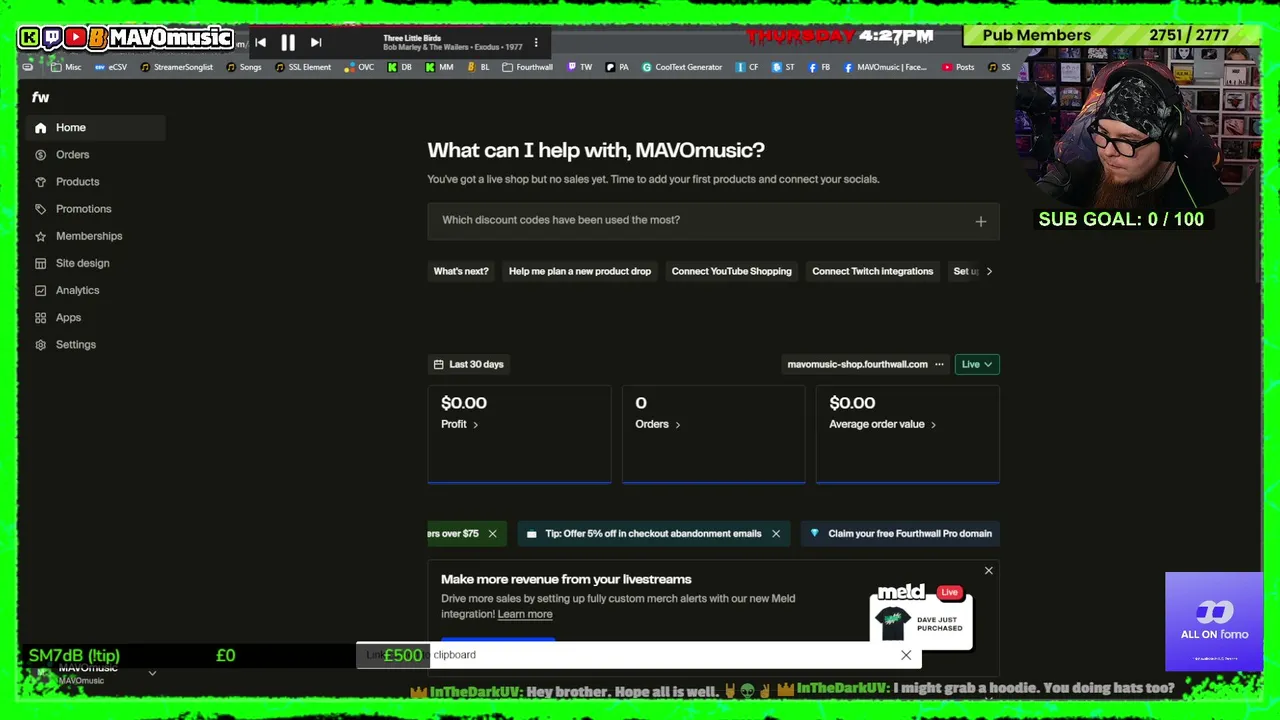
Task: Select 'Connect Twitch integrations' suggestion
Action: click(x=873, y=271)
